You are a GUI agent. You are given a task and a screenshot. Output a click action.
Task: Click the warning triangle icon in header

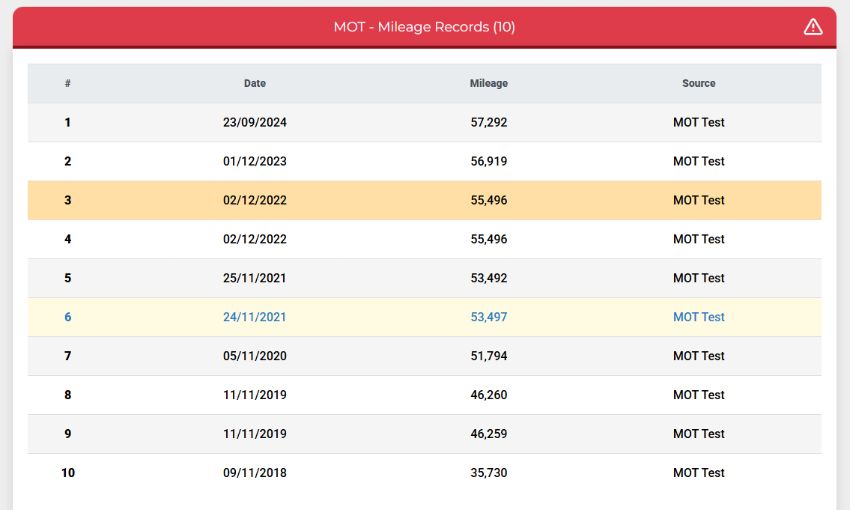pyautogui.click(x=813, y=27)
